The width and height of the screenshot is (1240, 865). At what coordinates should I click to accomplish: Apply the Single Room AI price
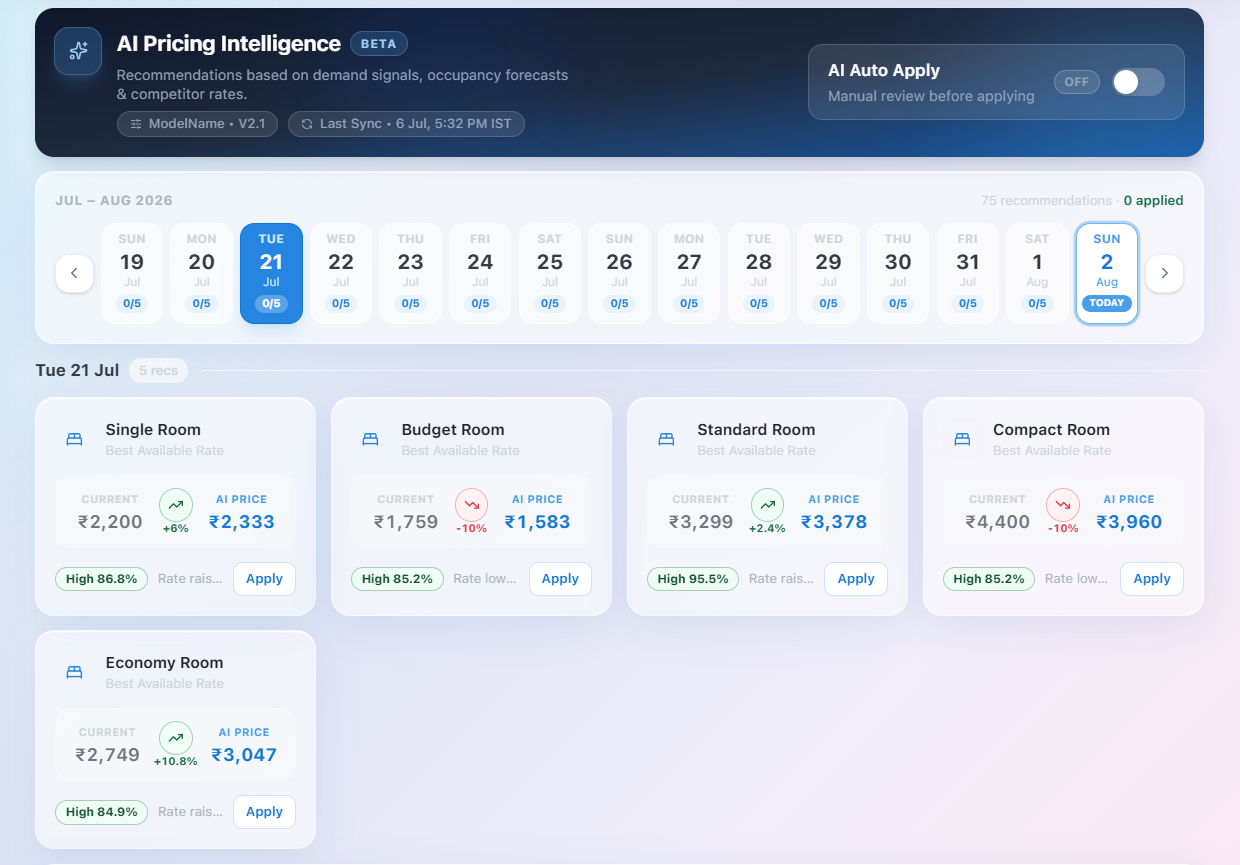[264, 579]
